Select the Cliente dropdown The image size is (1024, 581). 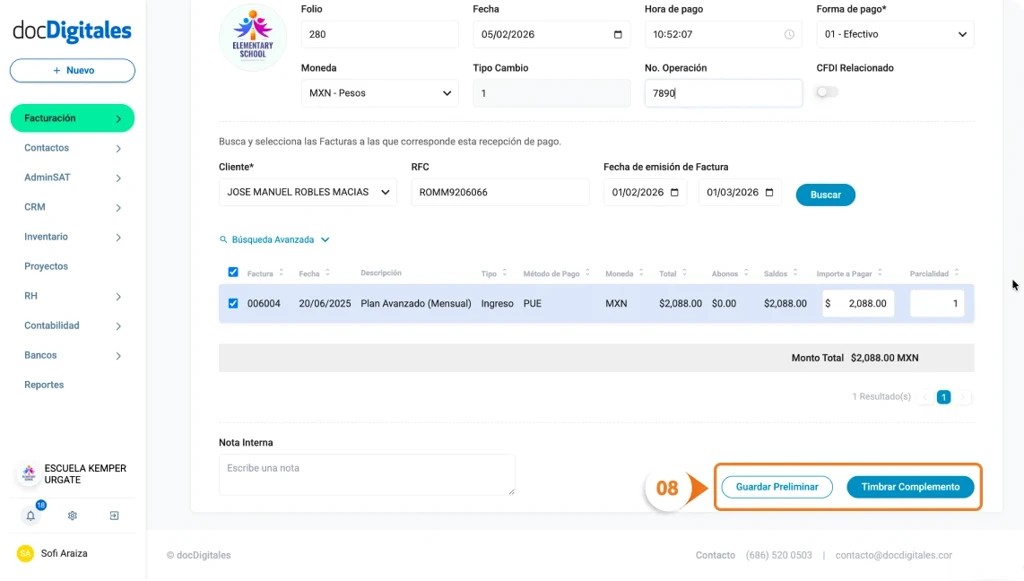[x=307, y=192]
